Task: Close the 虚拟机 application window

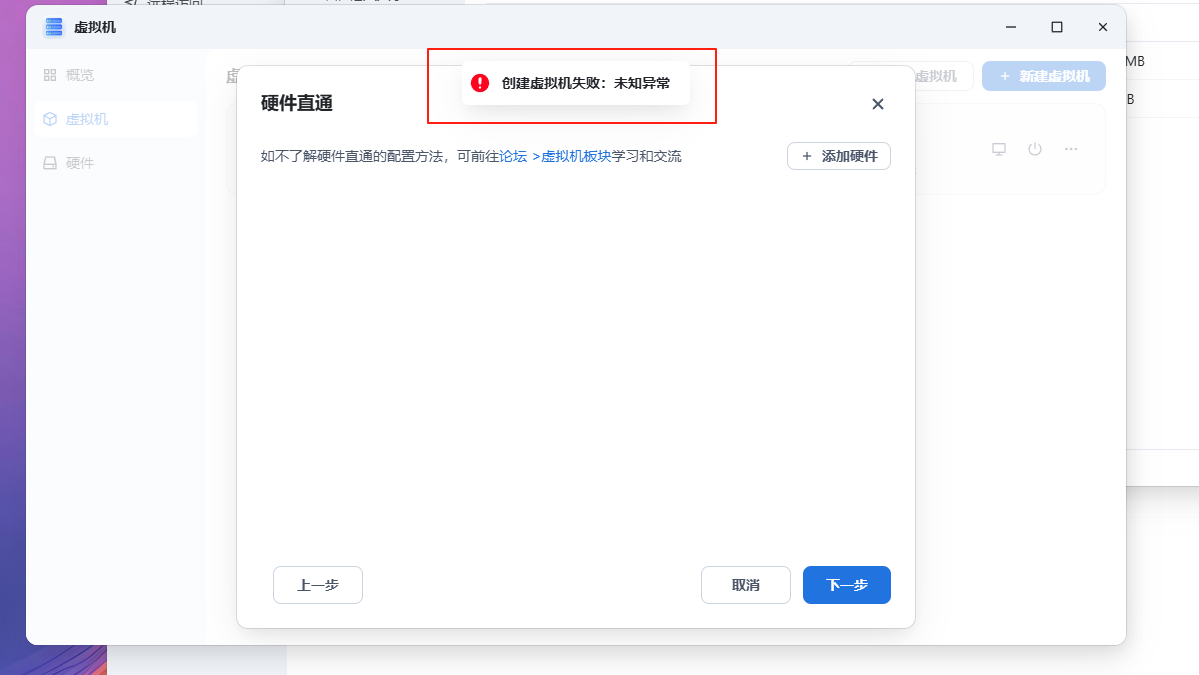Action: click(1102, 27)
